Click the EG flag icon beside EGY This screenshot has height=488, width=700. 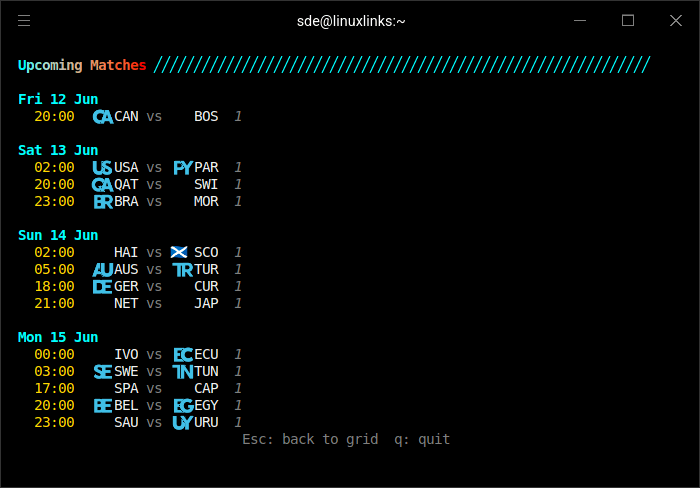click(x=183, y=406)
